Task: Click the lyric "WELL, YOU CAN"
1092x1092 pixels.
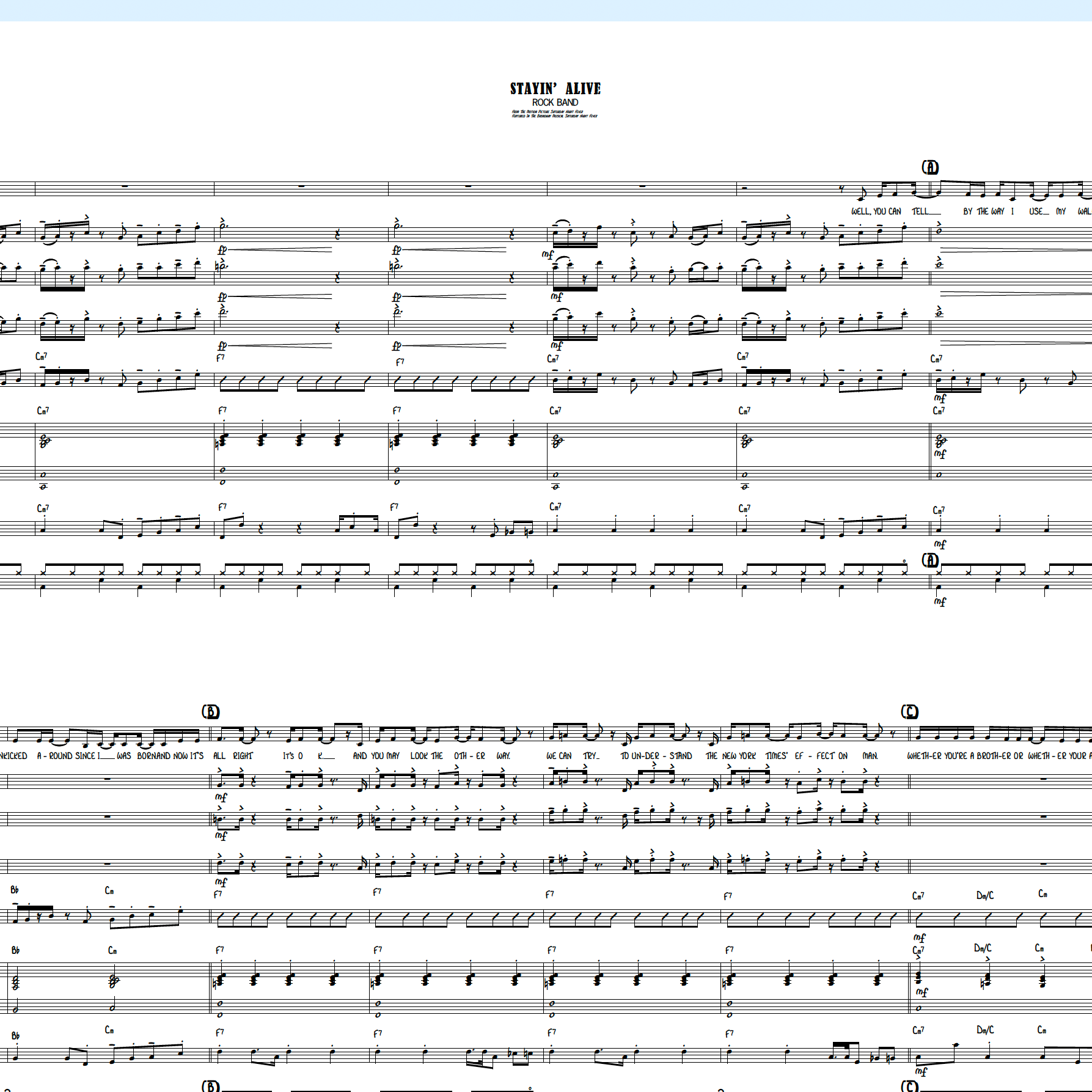Action: click(x=876, y=211)
